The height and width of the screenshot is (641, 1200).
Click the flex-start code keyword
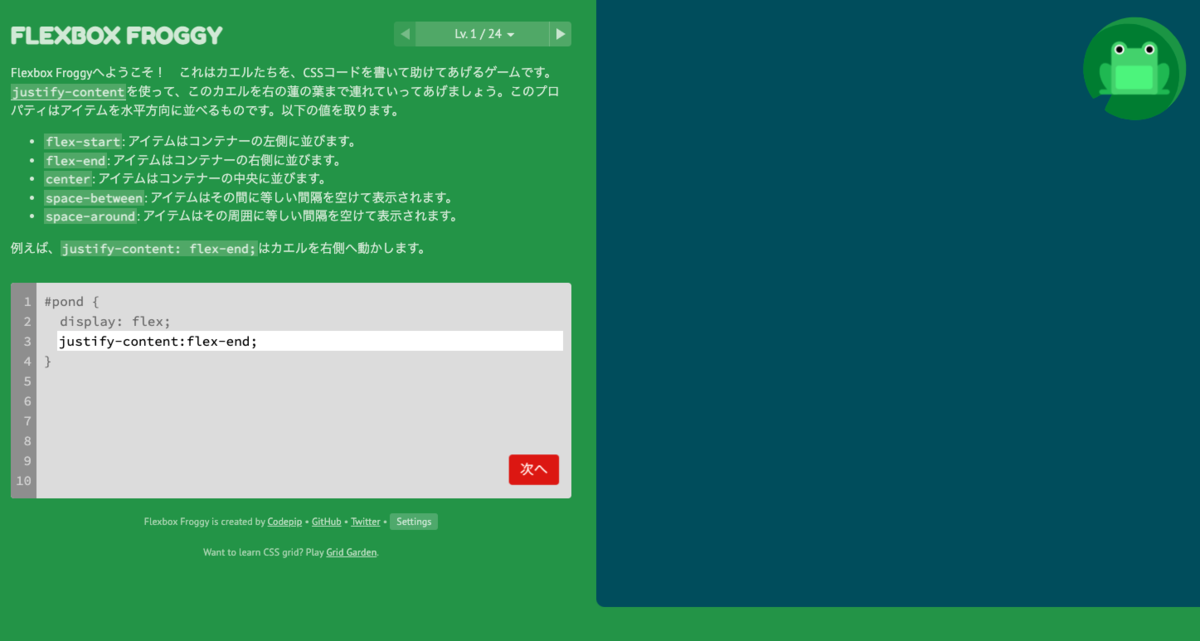(83, 141)
